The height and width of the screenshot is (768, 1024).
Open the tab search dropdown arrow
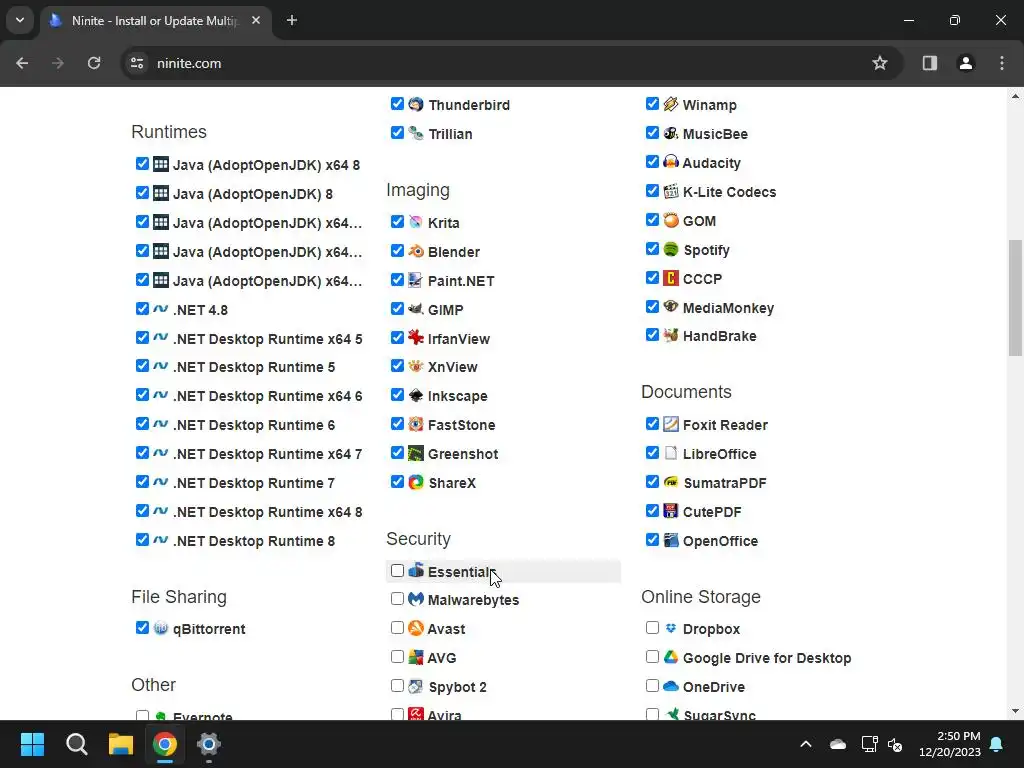20,20
